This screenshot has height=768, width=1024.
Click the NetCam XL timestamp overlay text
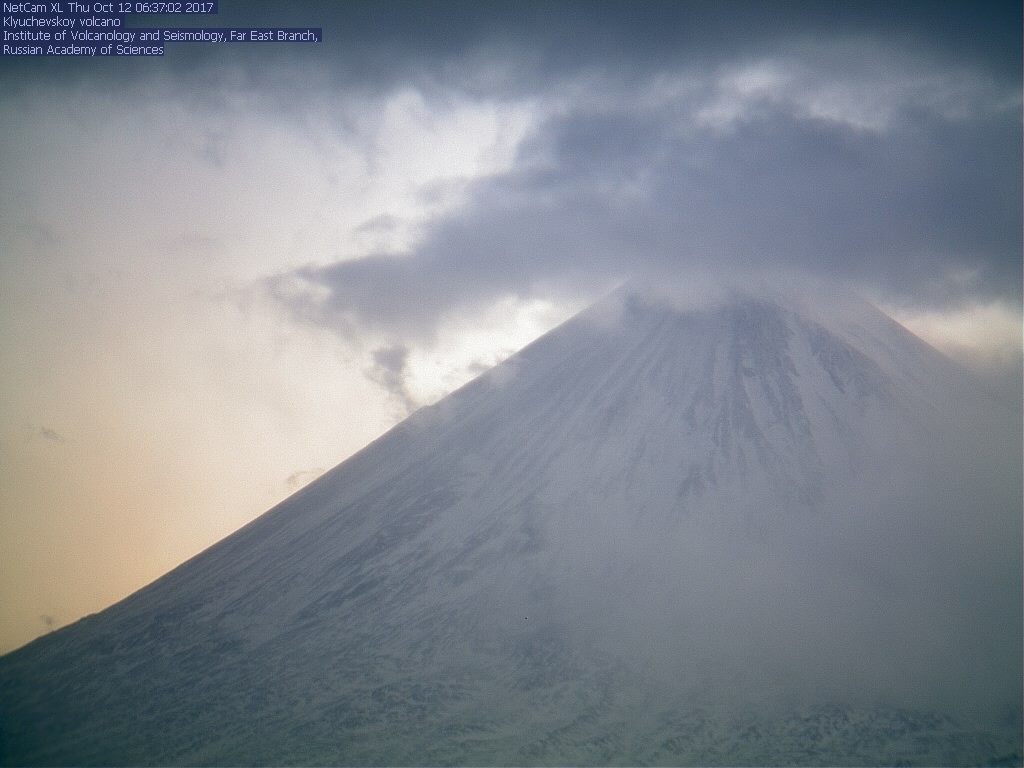[x=108, y=8]
